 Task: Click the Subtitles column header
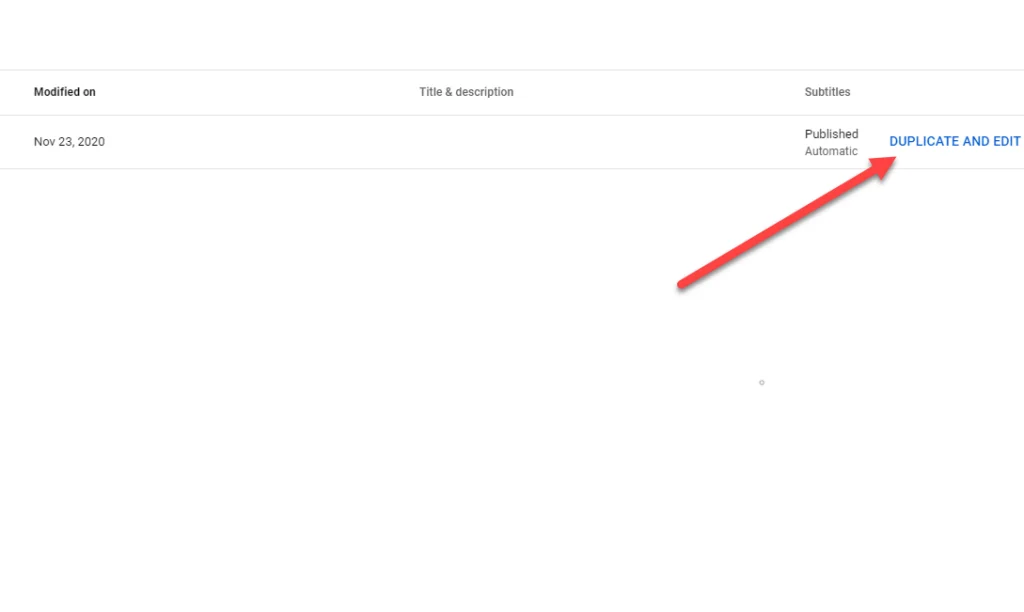point(827,92)
